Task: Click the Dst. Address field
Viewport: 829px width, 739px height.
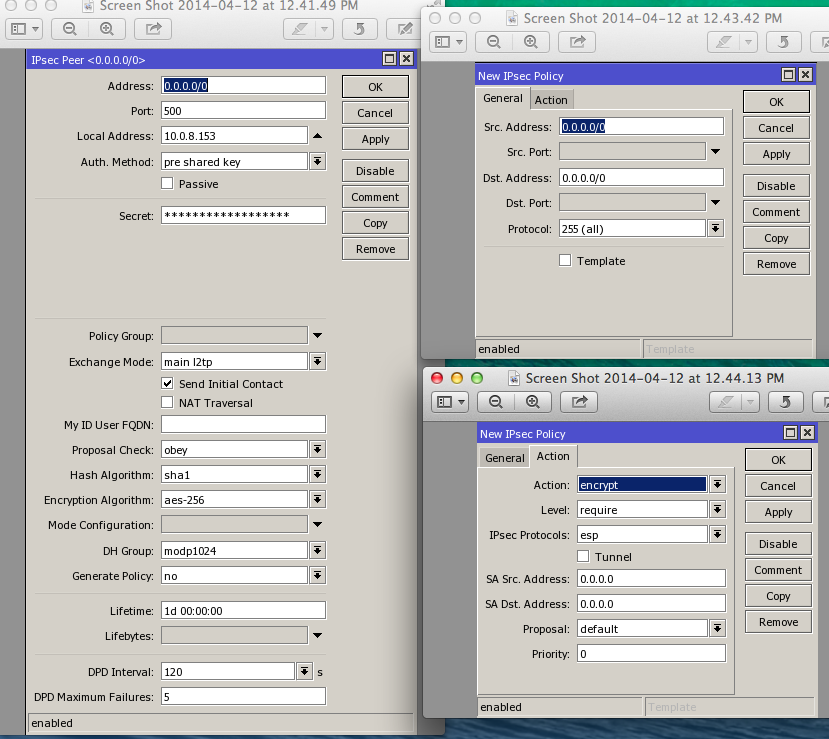Action: coord(641,178)
